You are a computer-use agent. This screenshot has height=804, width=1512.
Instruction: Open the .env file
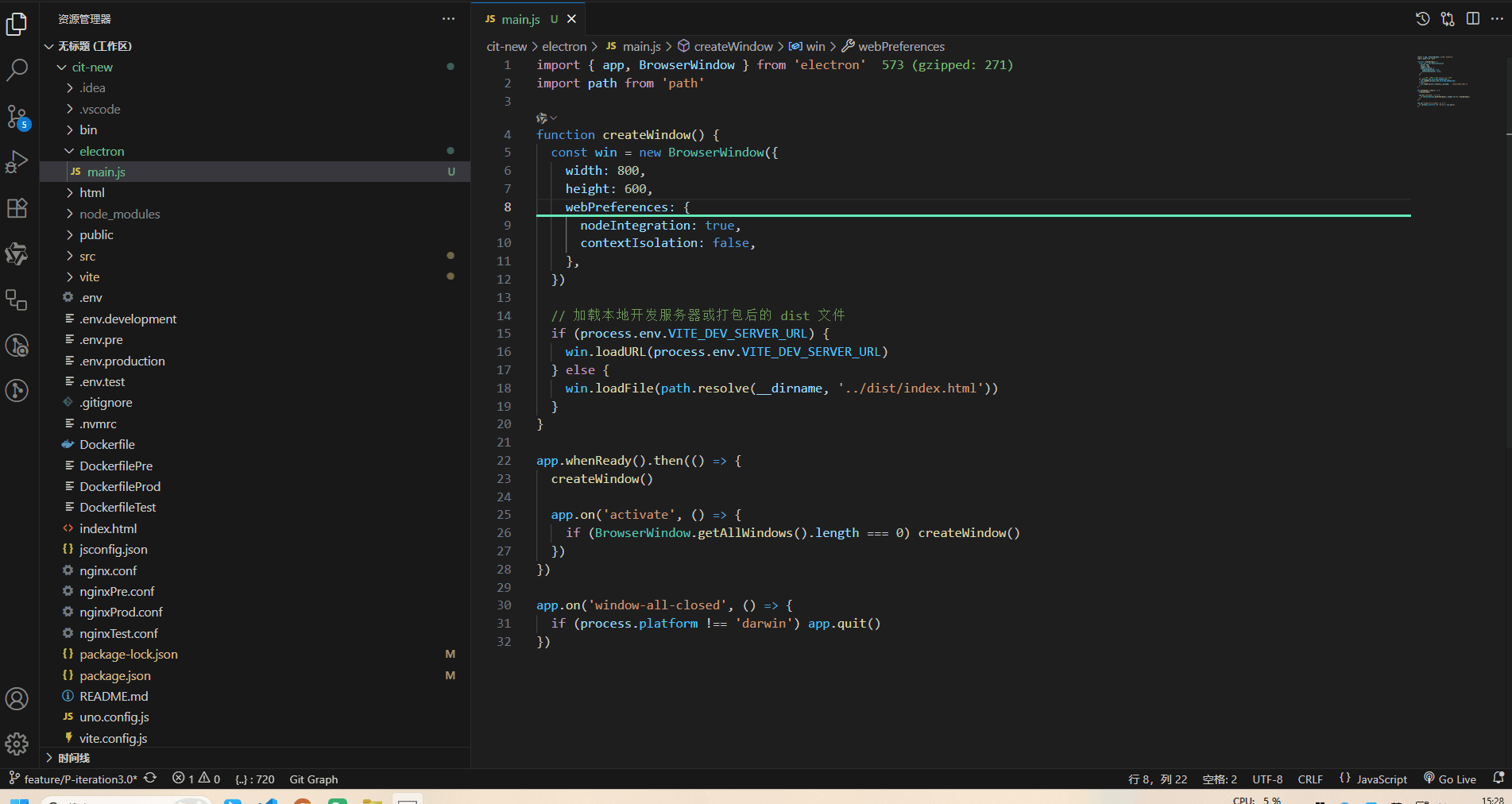click(255, 297)
